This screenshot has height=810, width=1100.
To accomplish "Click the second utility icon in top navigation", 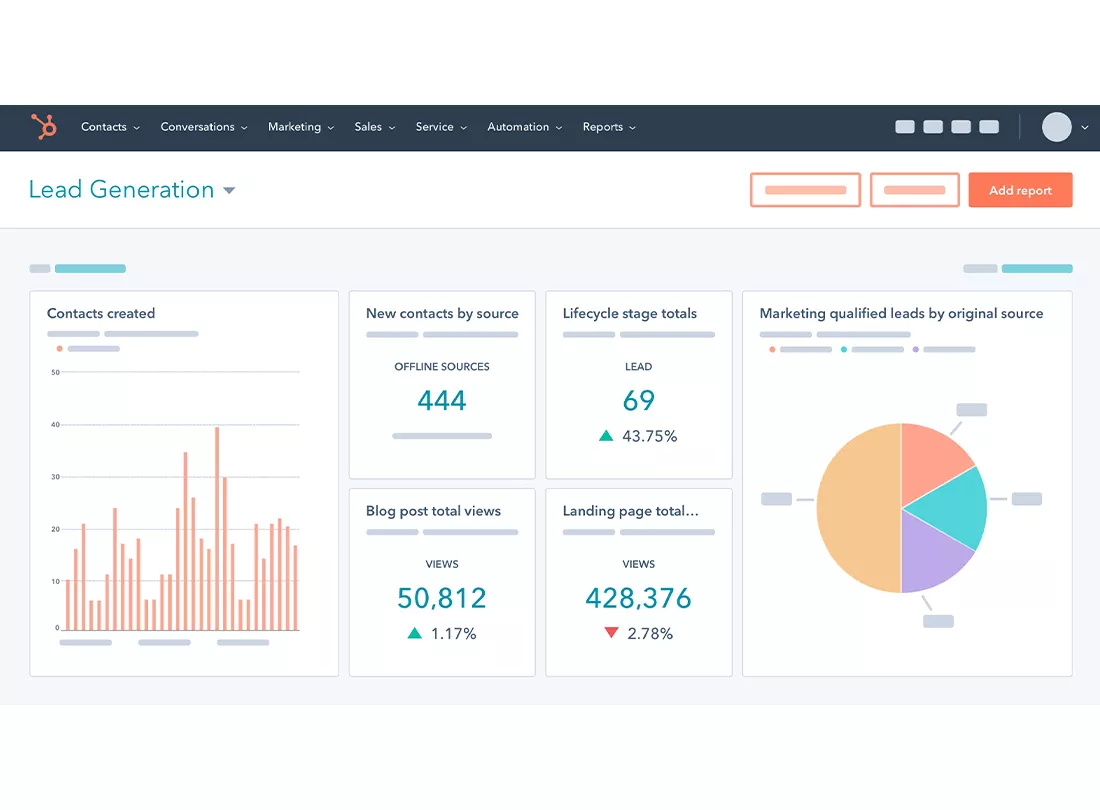I will pyautogui.click(x=932, y=127).
